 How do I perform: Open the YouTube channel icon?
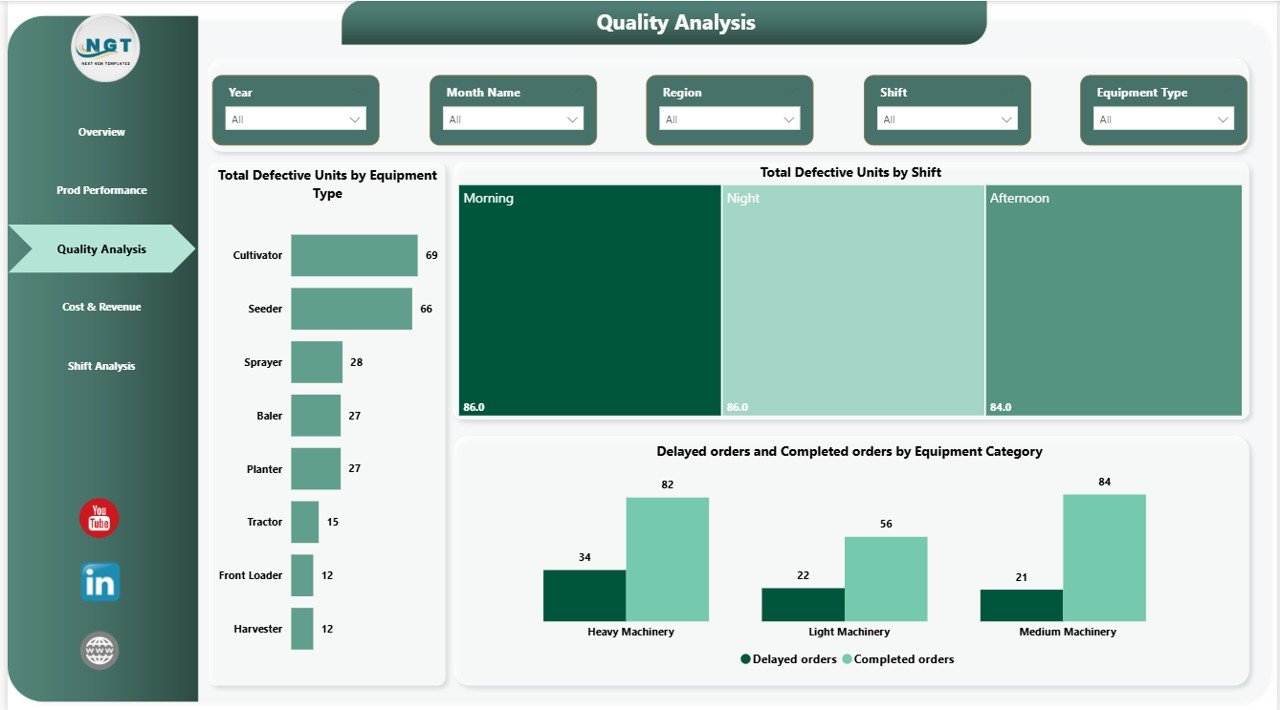[x=98, y=518]
